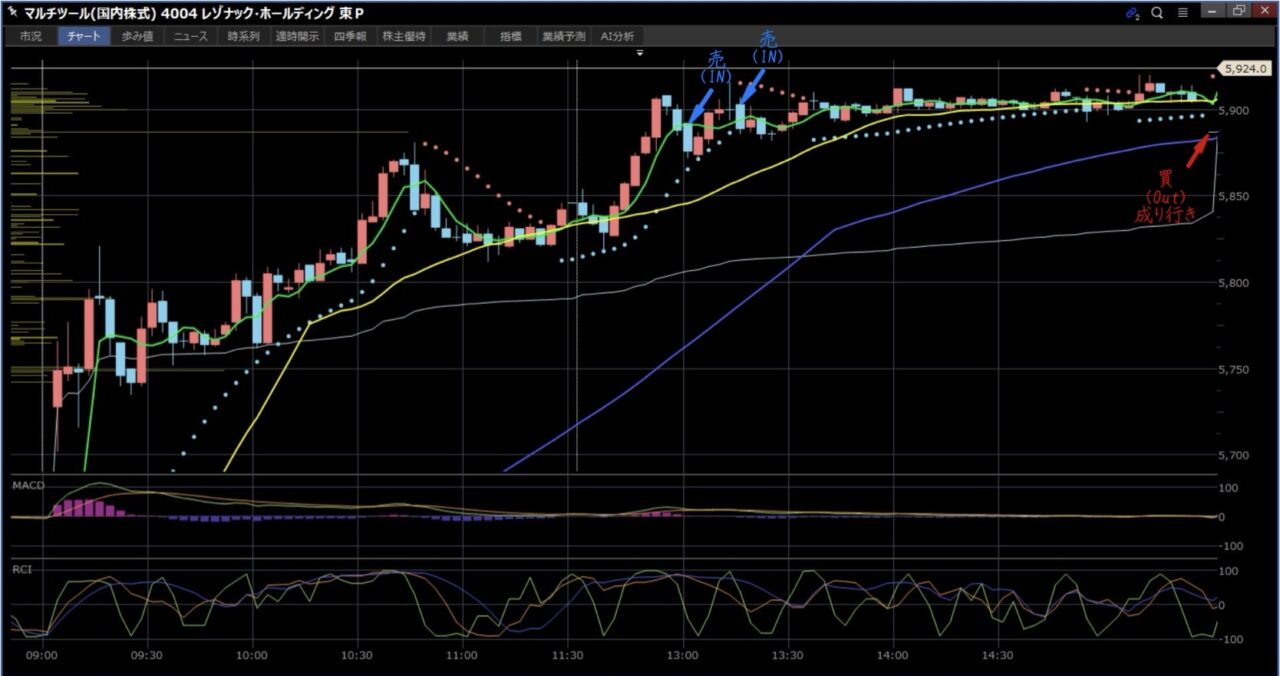Click the RCI indicator label
The height and width of the screenshot is (676, 1280).
(x=21, y=567)
